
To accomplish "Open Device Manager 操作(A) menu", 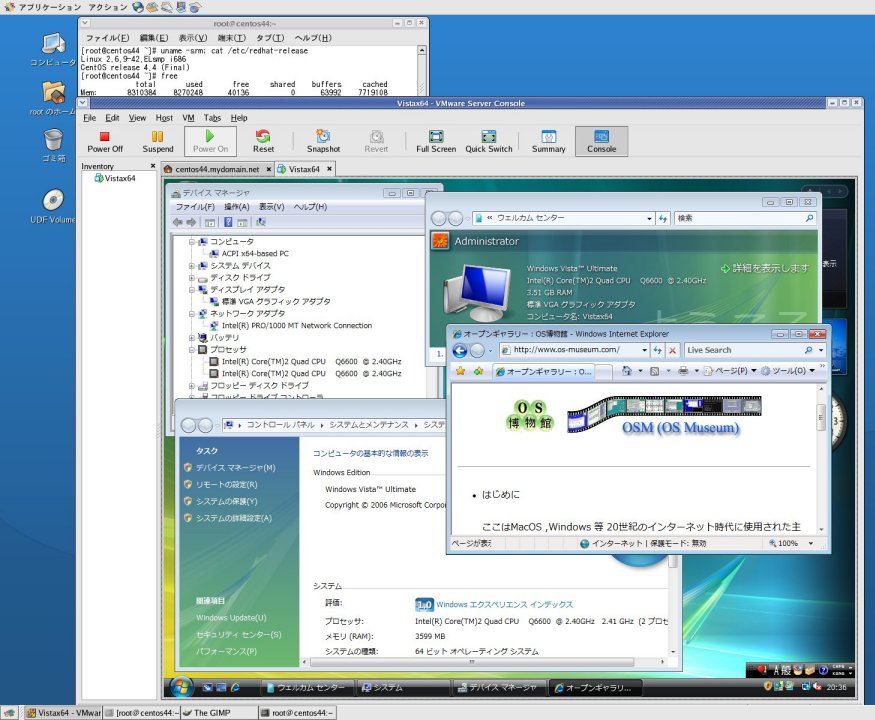I will point(237,207).
